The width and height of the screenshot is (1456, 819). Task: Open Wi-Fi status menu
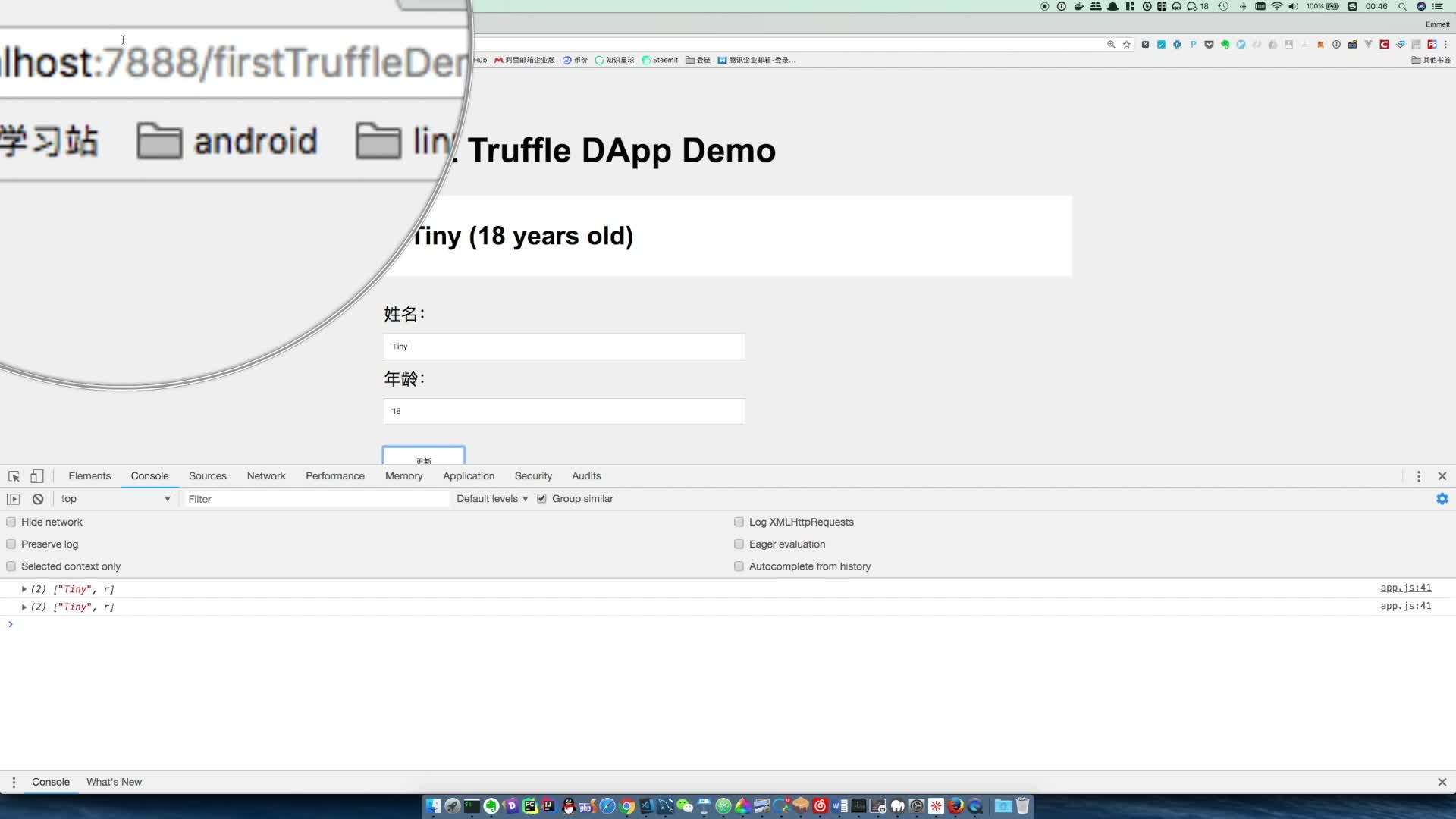(x=1277, y=6)
